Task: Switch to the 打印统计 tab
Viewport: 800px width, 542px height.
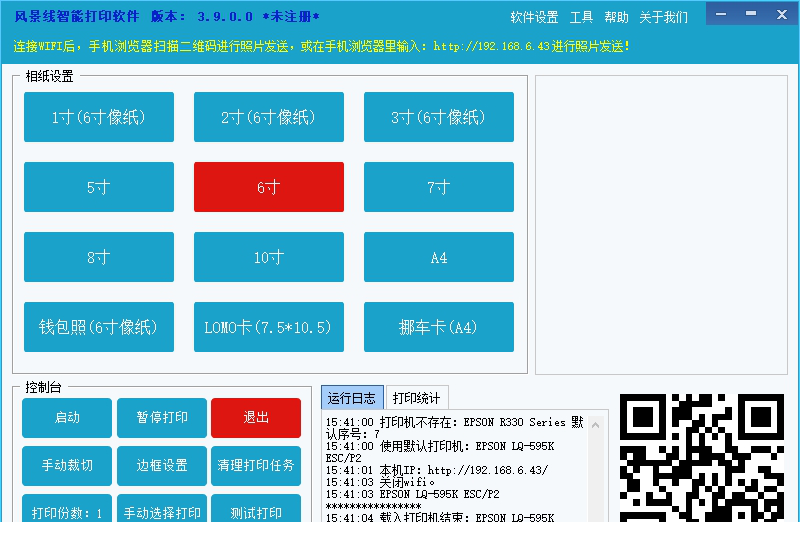Action: coord(416,398)
